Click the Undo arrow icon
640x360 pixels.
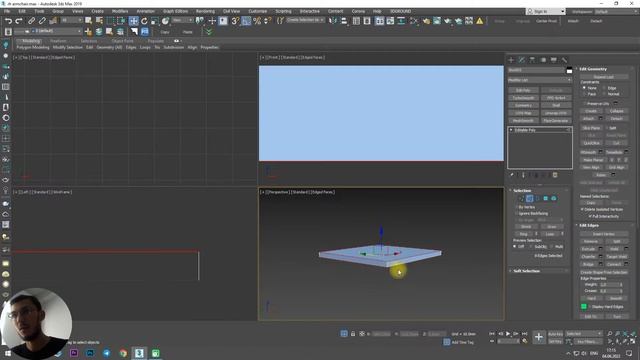tap(8, 20)
